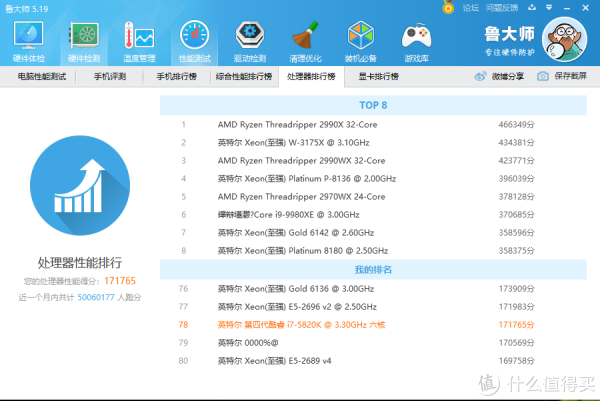Viewport: 600px width, 401px height.
Task: Open the 驱动检测 driver detection icon
Action: click(249, 40)
